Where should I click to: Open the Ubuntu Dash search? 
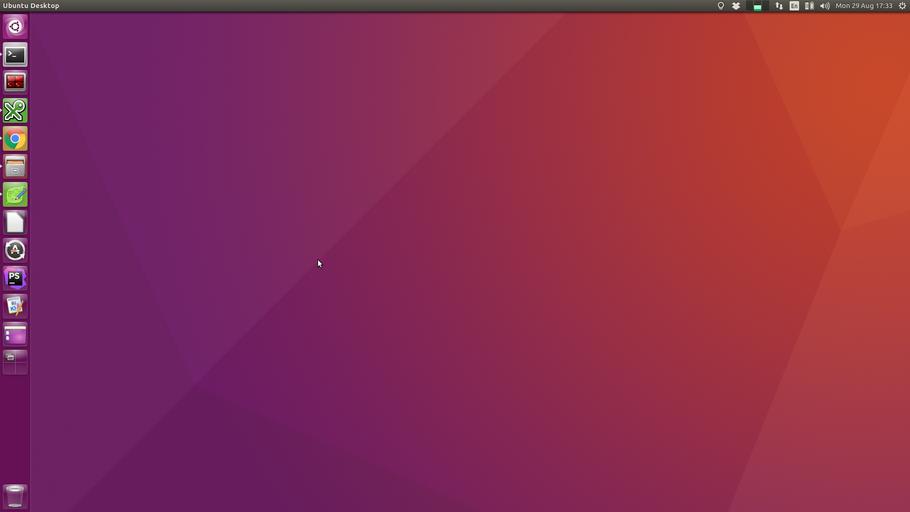pos(15,27)
